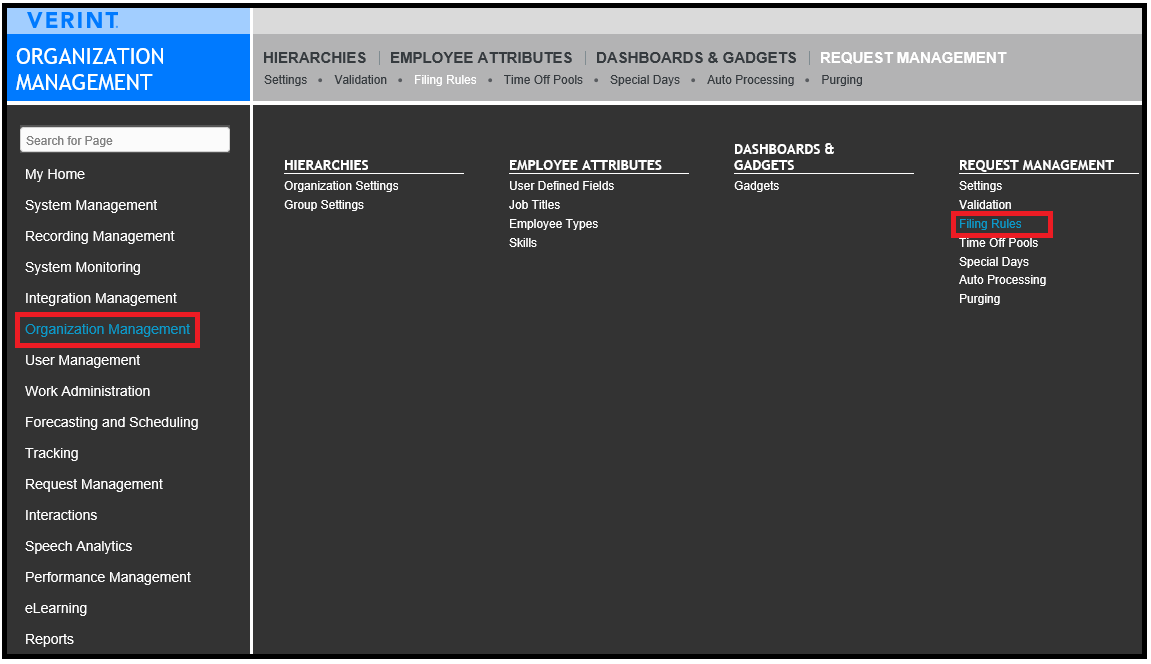Open Integration Management in the sidebar
Viewport: 1151px width, 664px height.
(101, 299)
